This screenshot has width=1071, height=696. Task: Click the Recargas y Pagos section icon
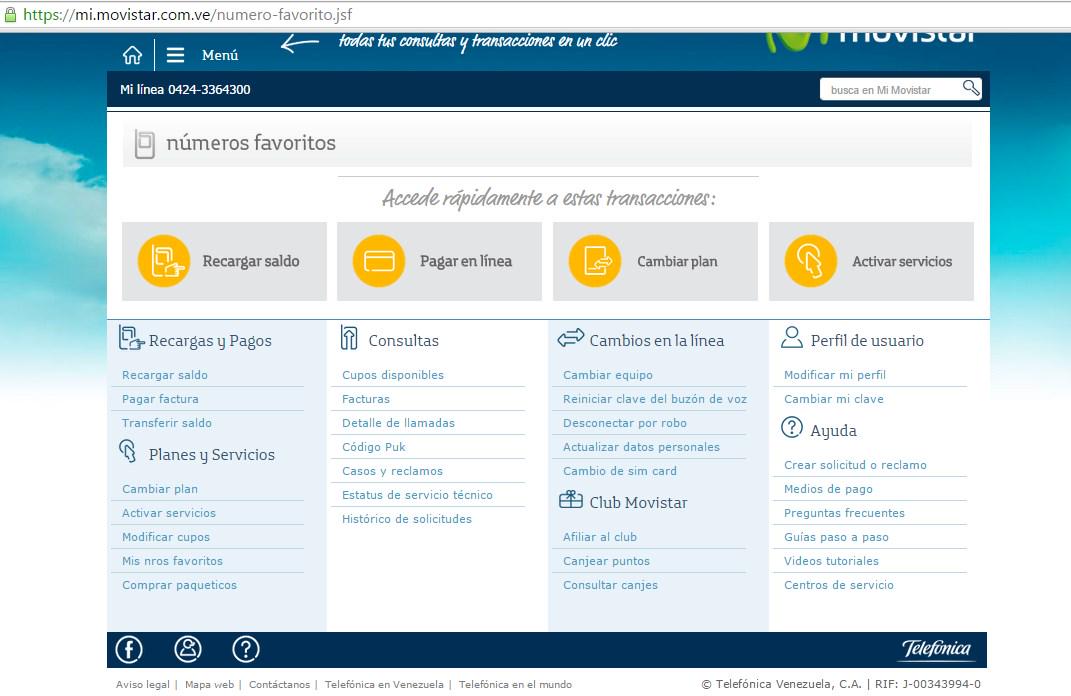click(131, 337)
